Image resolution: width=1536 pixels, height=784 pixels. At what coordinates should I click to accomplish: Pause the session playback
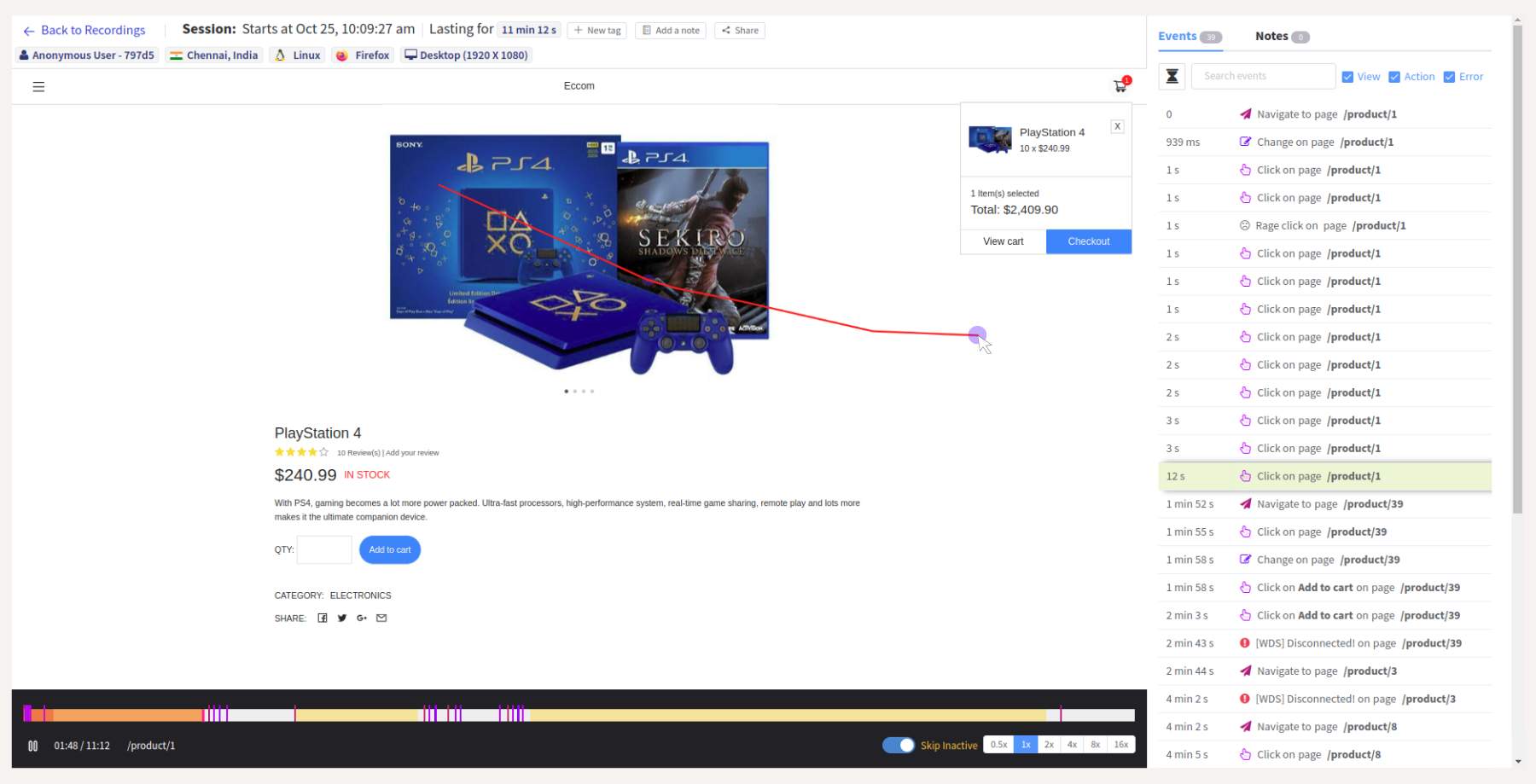[32, 746]
